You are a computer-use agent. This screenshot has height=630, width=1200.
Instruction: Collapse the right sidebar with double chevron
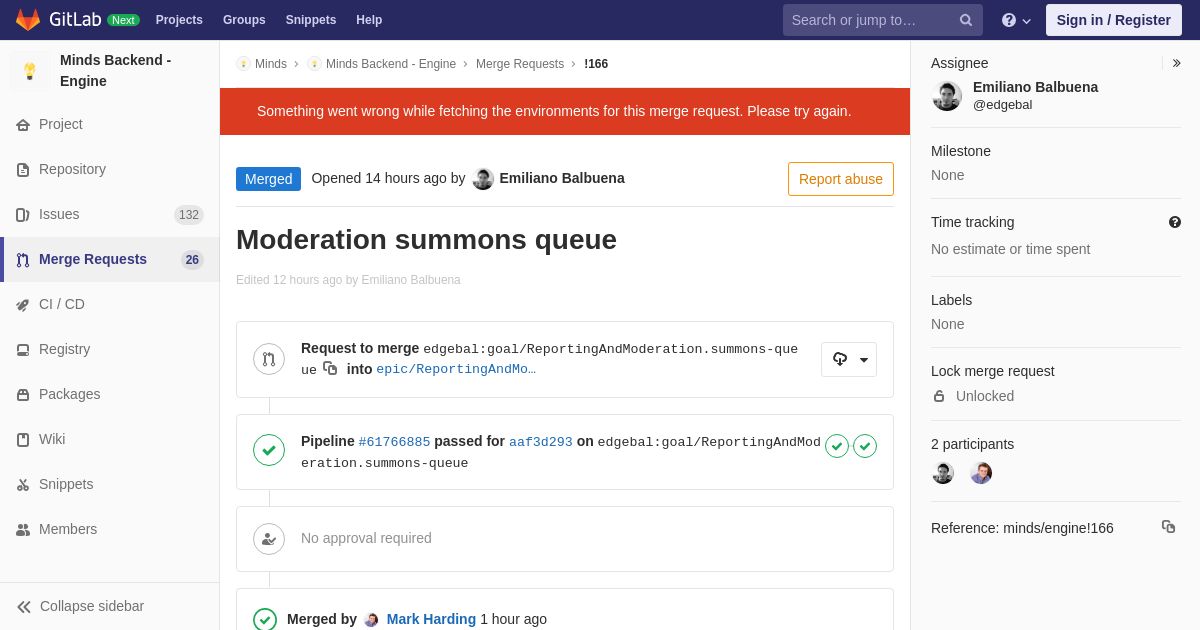(x=1176, y=63)
